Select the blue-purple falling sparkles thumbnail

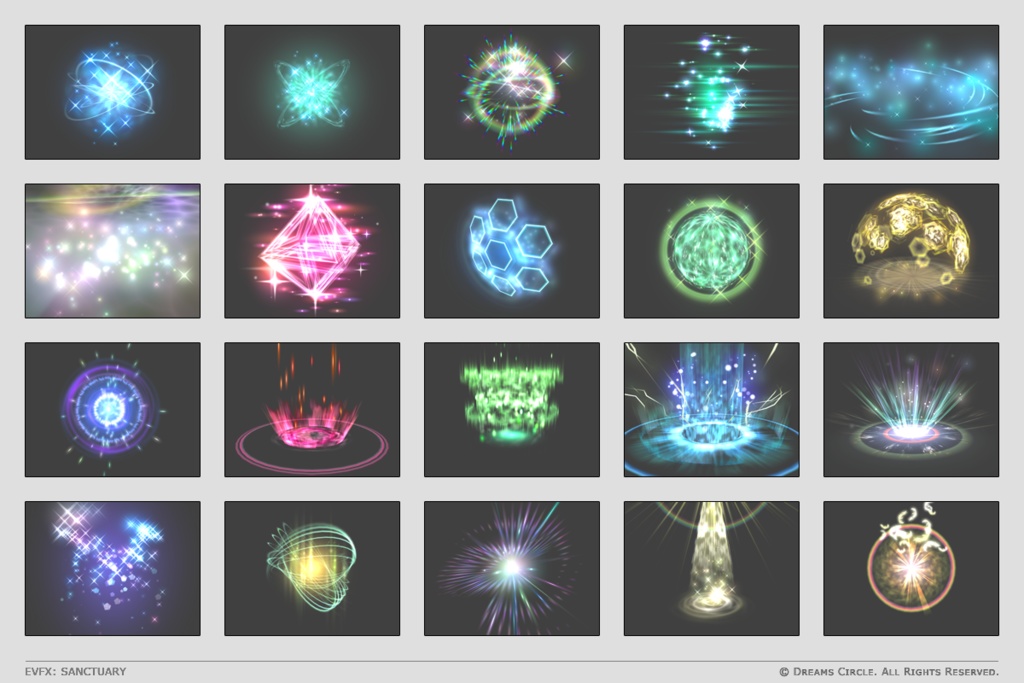coord(112,568)
